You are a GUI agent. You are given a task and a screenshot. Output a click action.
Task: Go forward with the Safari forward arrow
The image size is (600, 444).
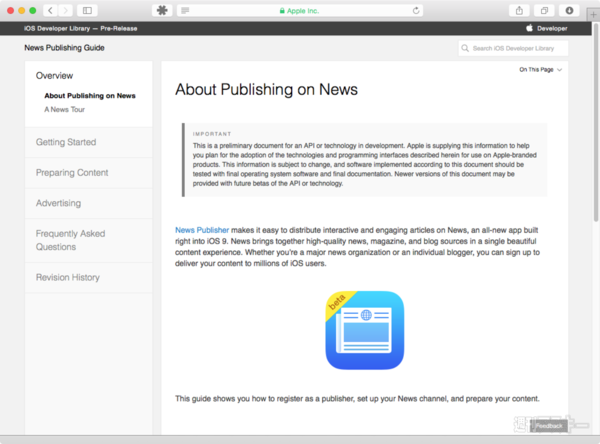(65, 10)
